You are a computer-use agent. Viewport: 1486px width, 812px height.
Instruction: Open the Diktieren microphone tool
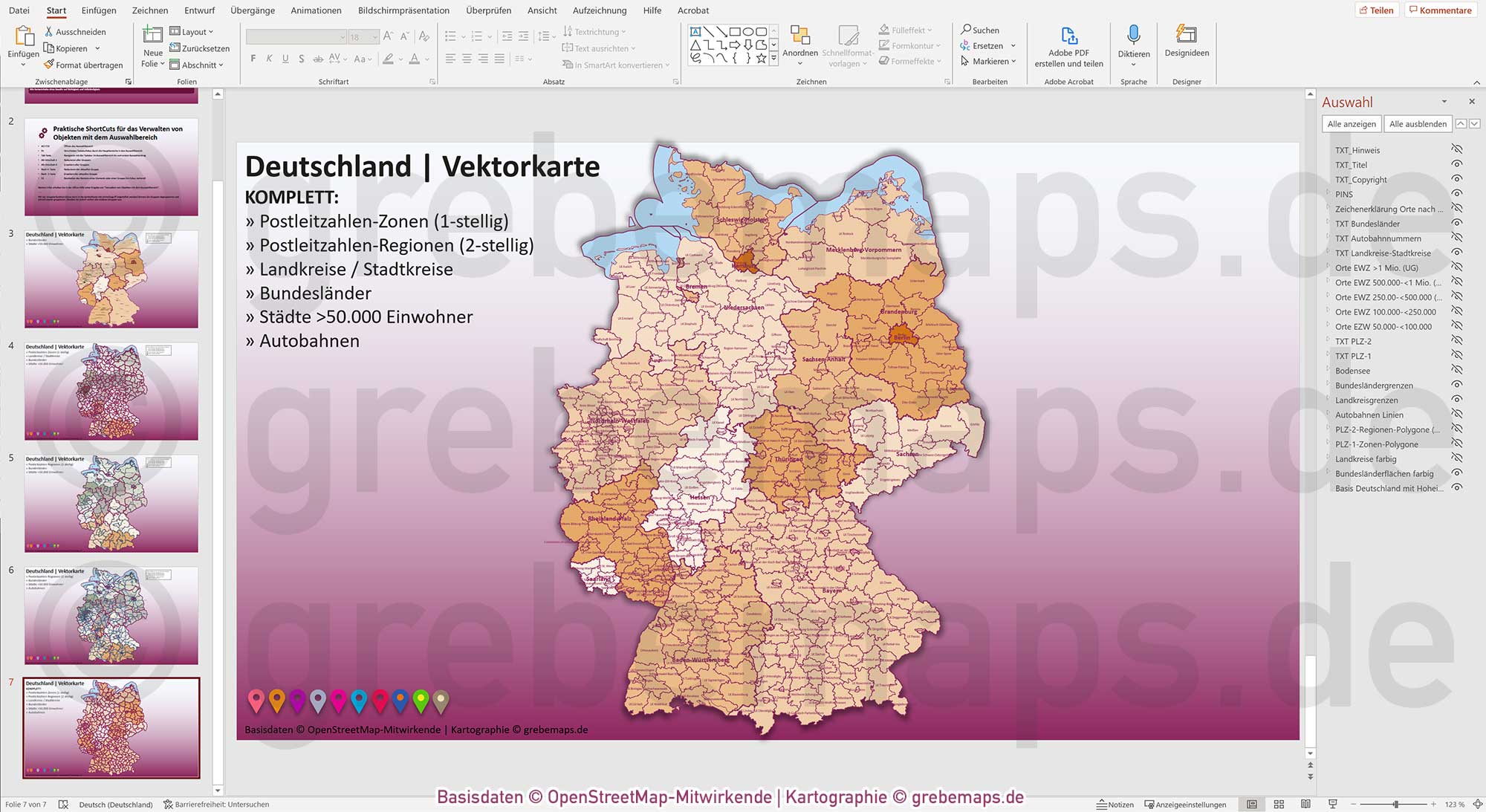point(1133,45)
